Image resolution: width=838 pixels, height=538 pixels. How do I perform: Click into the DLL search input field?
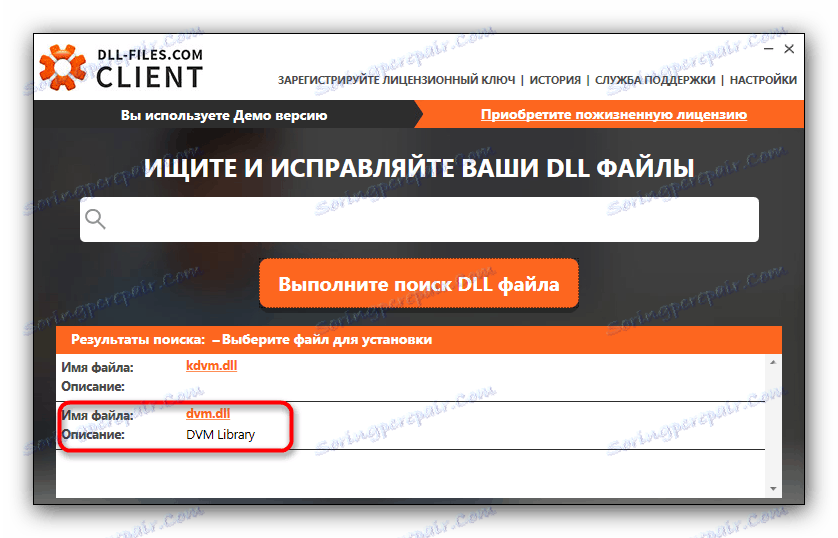tap(419, 219)
